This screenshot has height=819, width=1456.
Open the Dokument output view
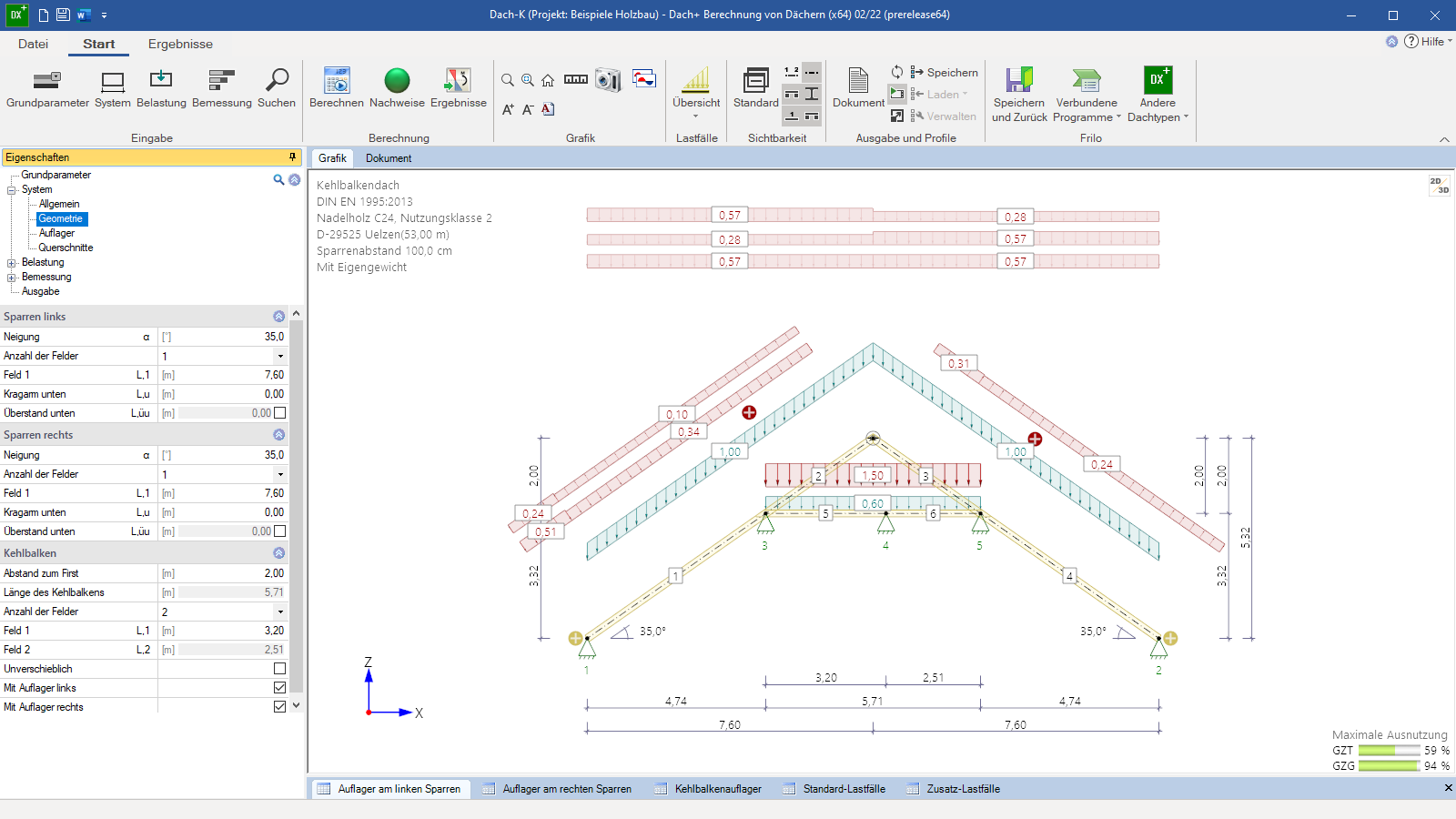(x=858, y=88)
